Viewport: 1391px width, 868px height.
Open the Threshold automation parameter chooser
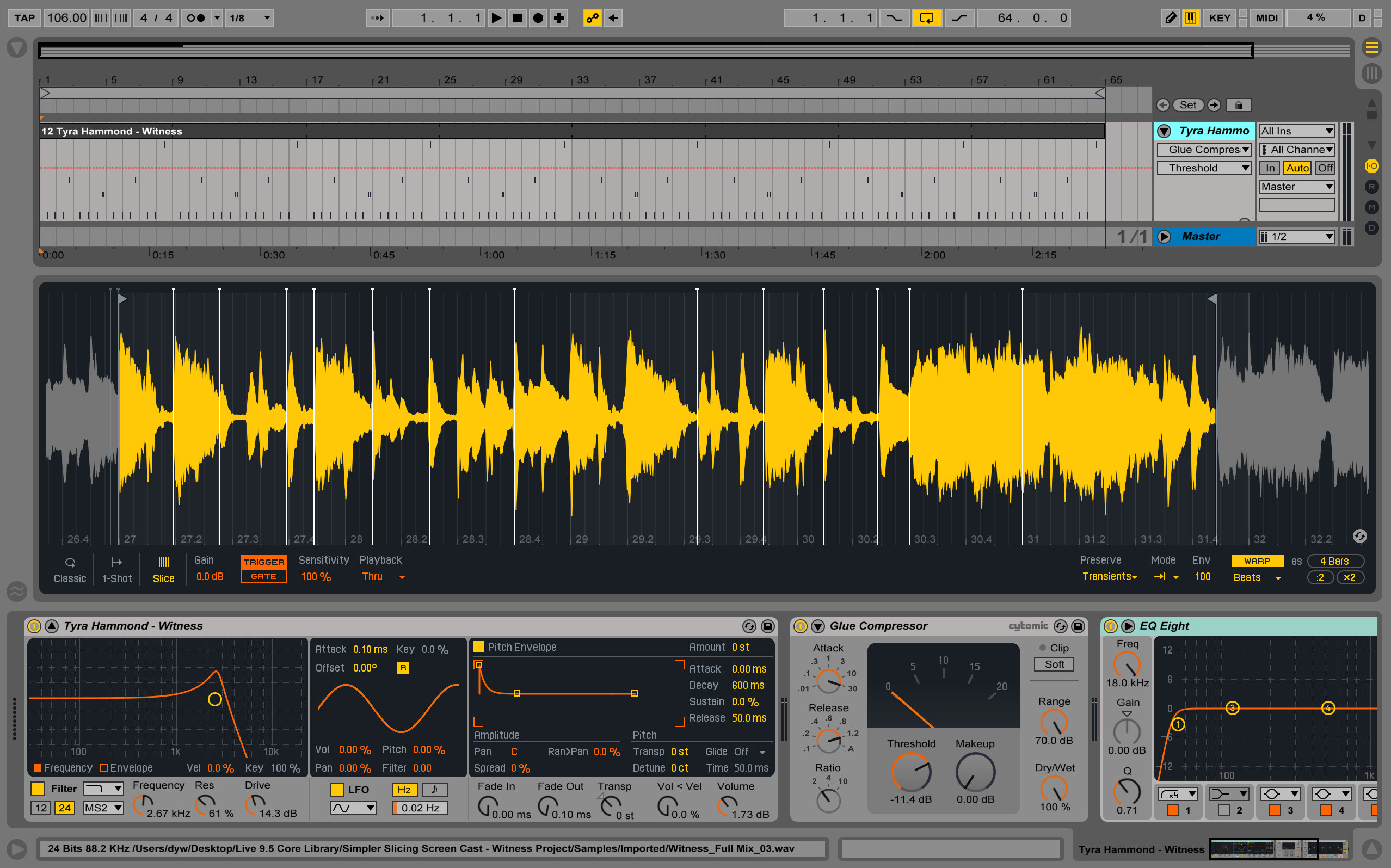1204,168
